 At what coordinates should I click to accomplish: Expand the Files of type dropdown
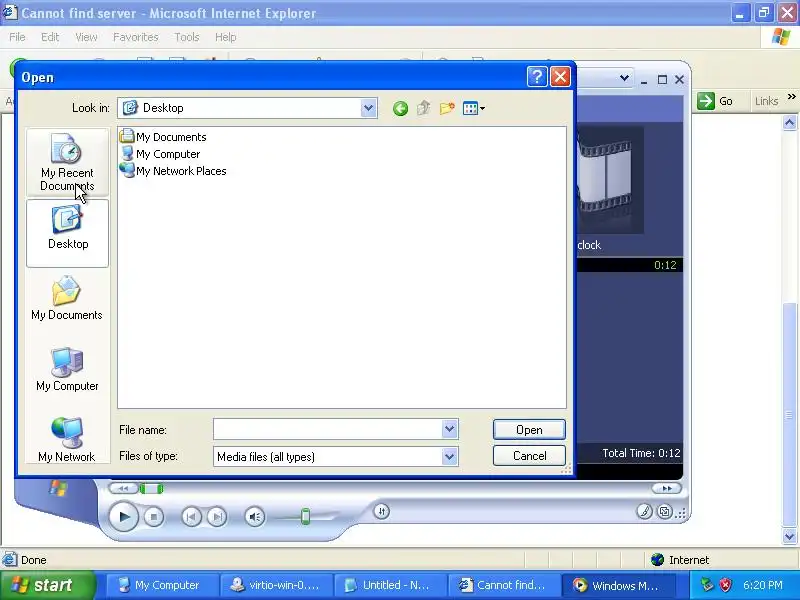[449, 456]
